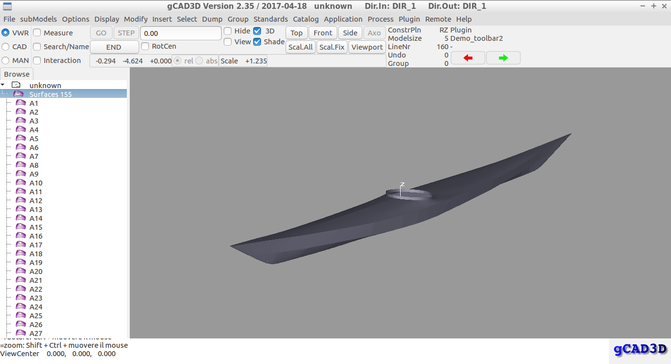Switch to Side view
671x364 pixels.
[350, 33]
